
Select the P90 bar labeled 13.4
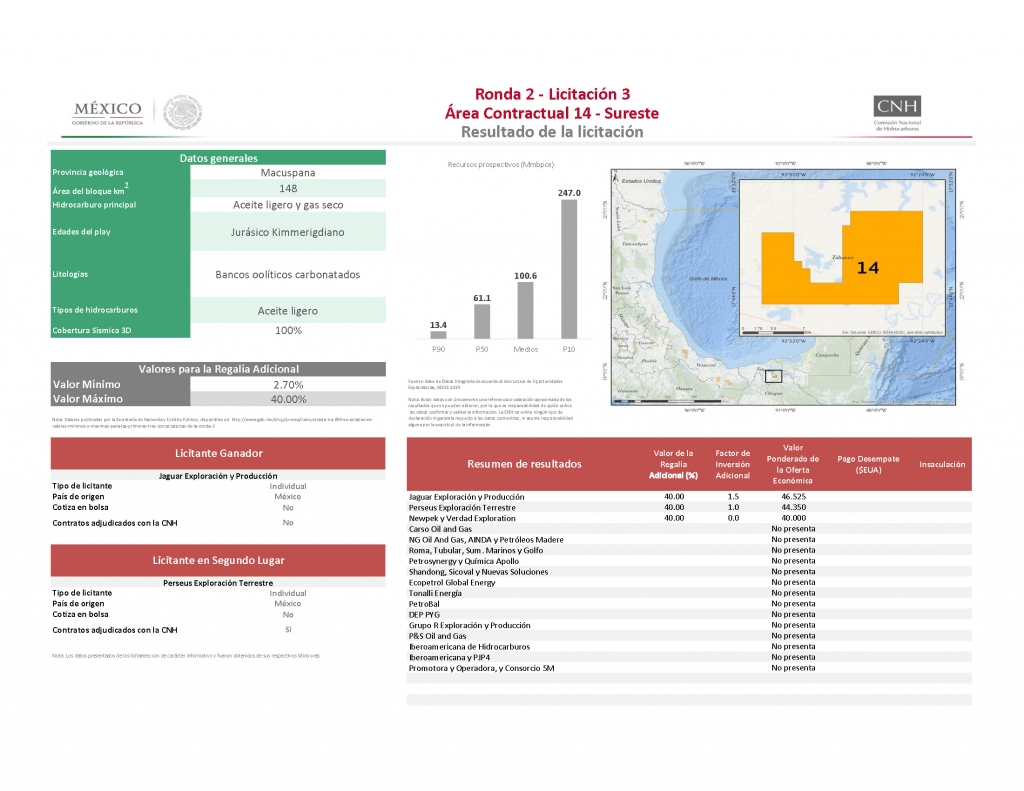coord(438,335)
